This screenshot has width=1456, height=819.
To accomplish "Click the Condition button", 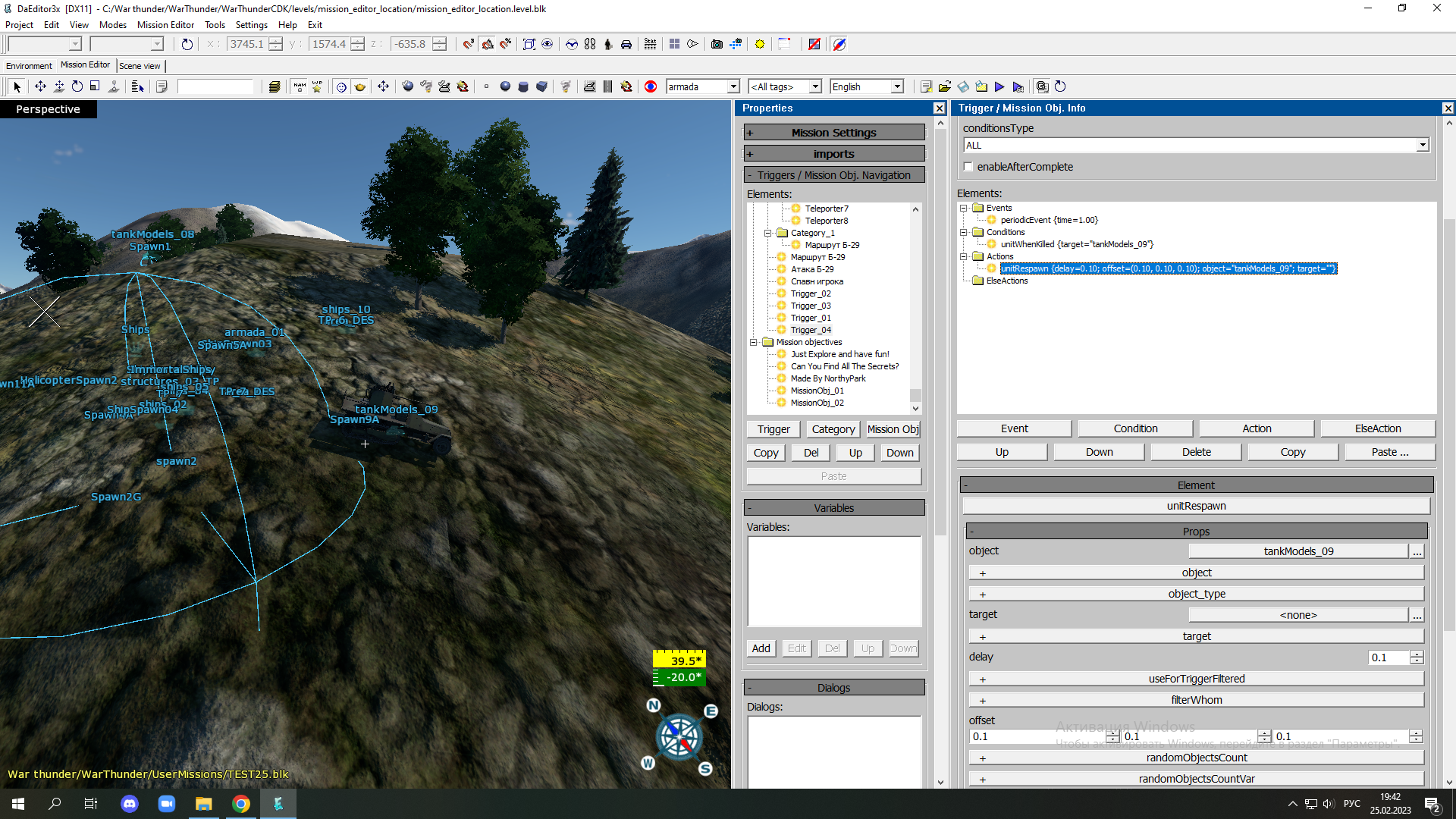I will click(1135, 428).
